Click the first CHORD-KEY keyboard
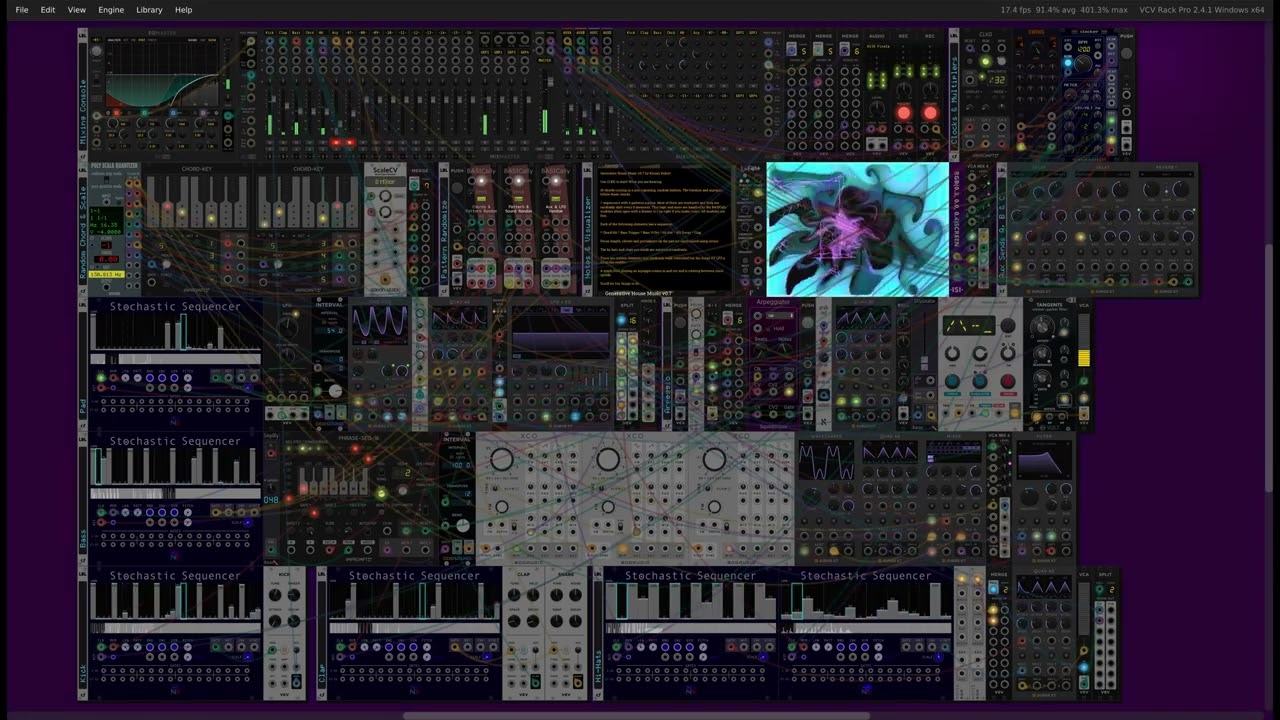The height and width of the screenshot is (720, 1280). pos(197,200)
